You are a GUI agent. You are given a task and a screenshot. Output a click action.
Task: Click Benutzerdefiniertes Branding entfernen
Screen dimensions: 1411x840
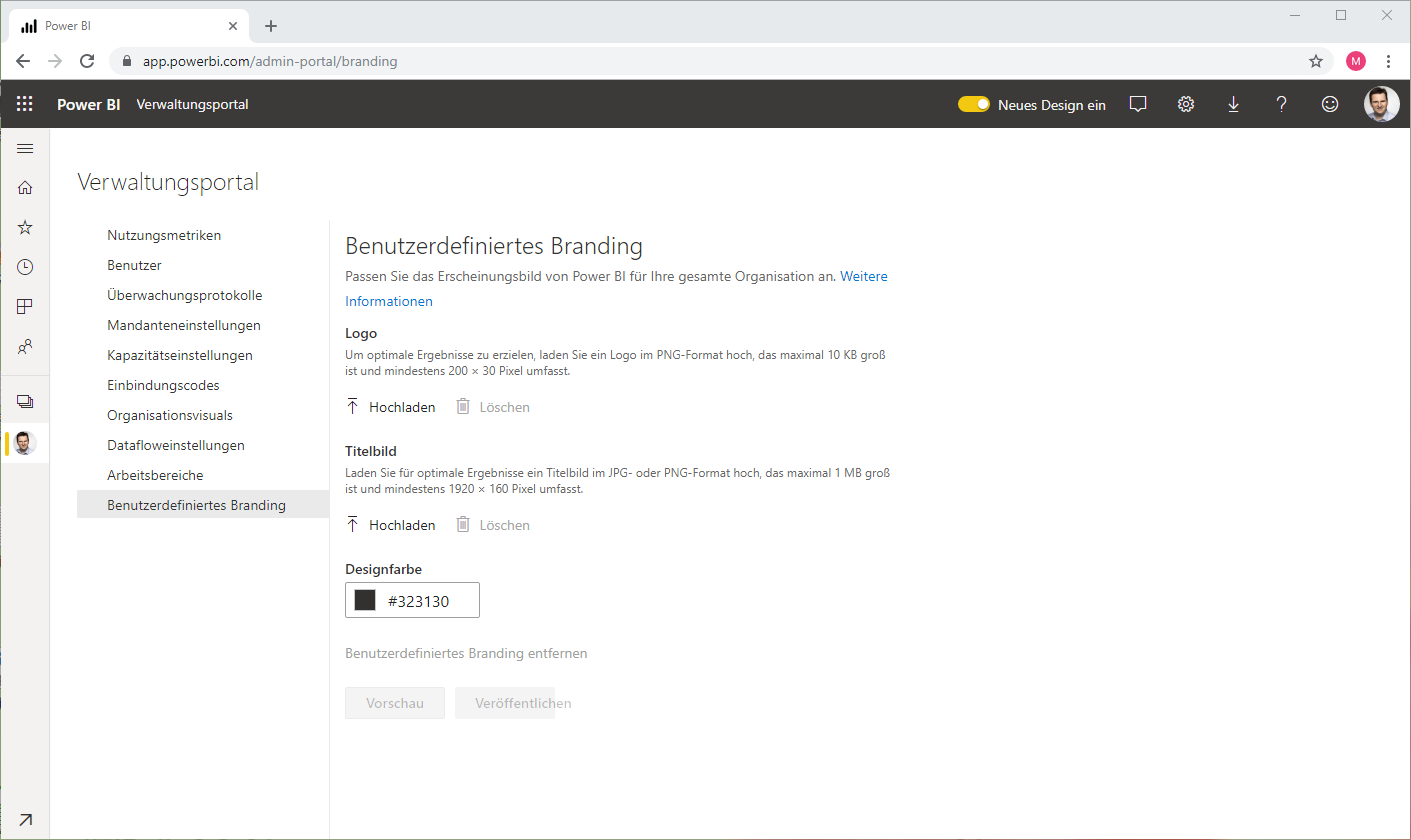pos(466,653)
